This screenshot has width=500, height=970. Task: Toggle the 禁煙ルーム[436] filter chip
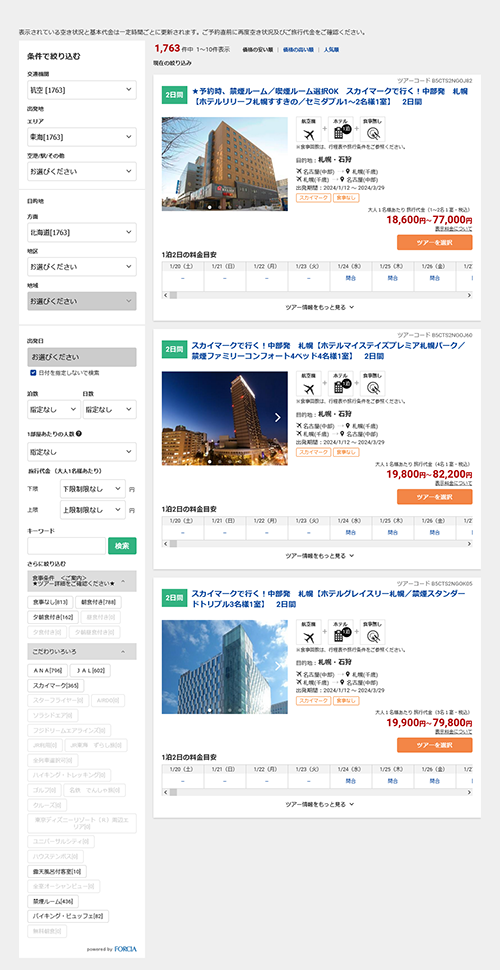pos(53,901)
